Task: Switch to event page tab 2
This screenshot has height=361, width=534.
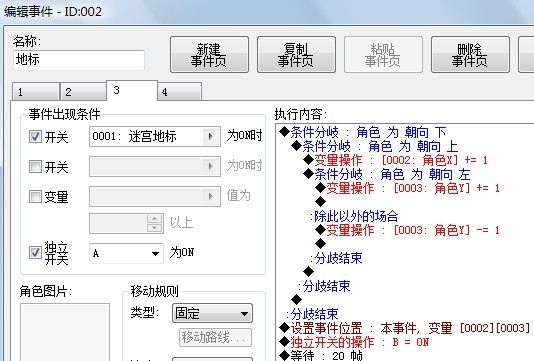Action: [x=83, y=91]
